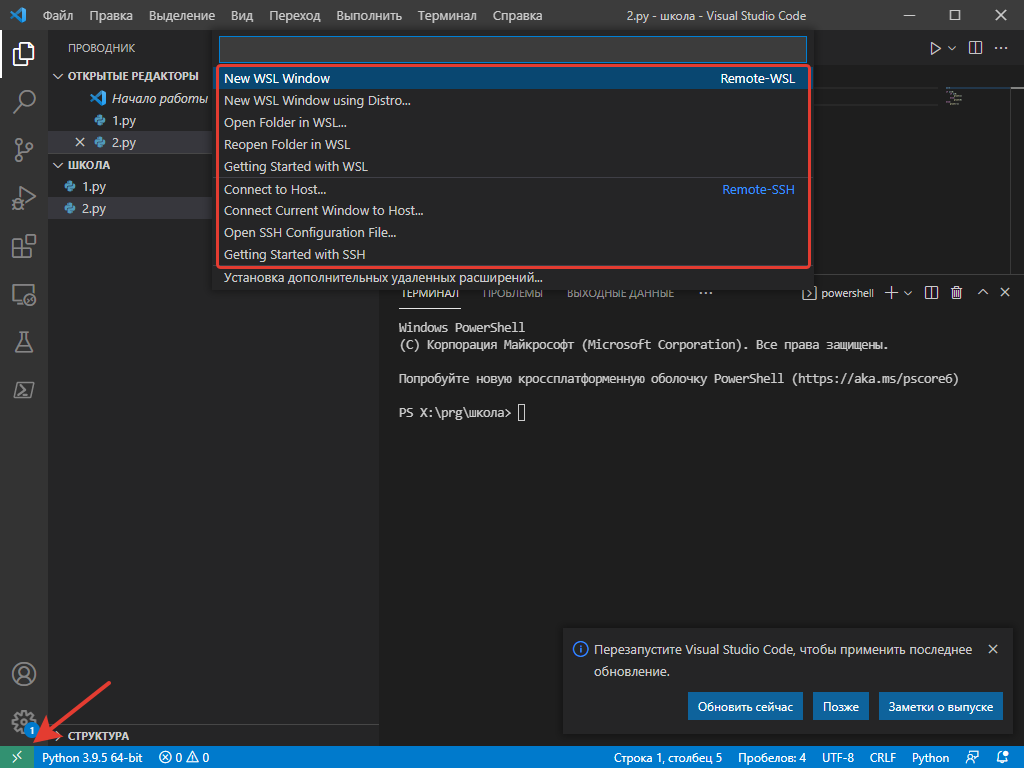Screen dimensions: 1024x768
Task: Click the VS Code logo in title bar
Action: click(x=18, y=14)
